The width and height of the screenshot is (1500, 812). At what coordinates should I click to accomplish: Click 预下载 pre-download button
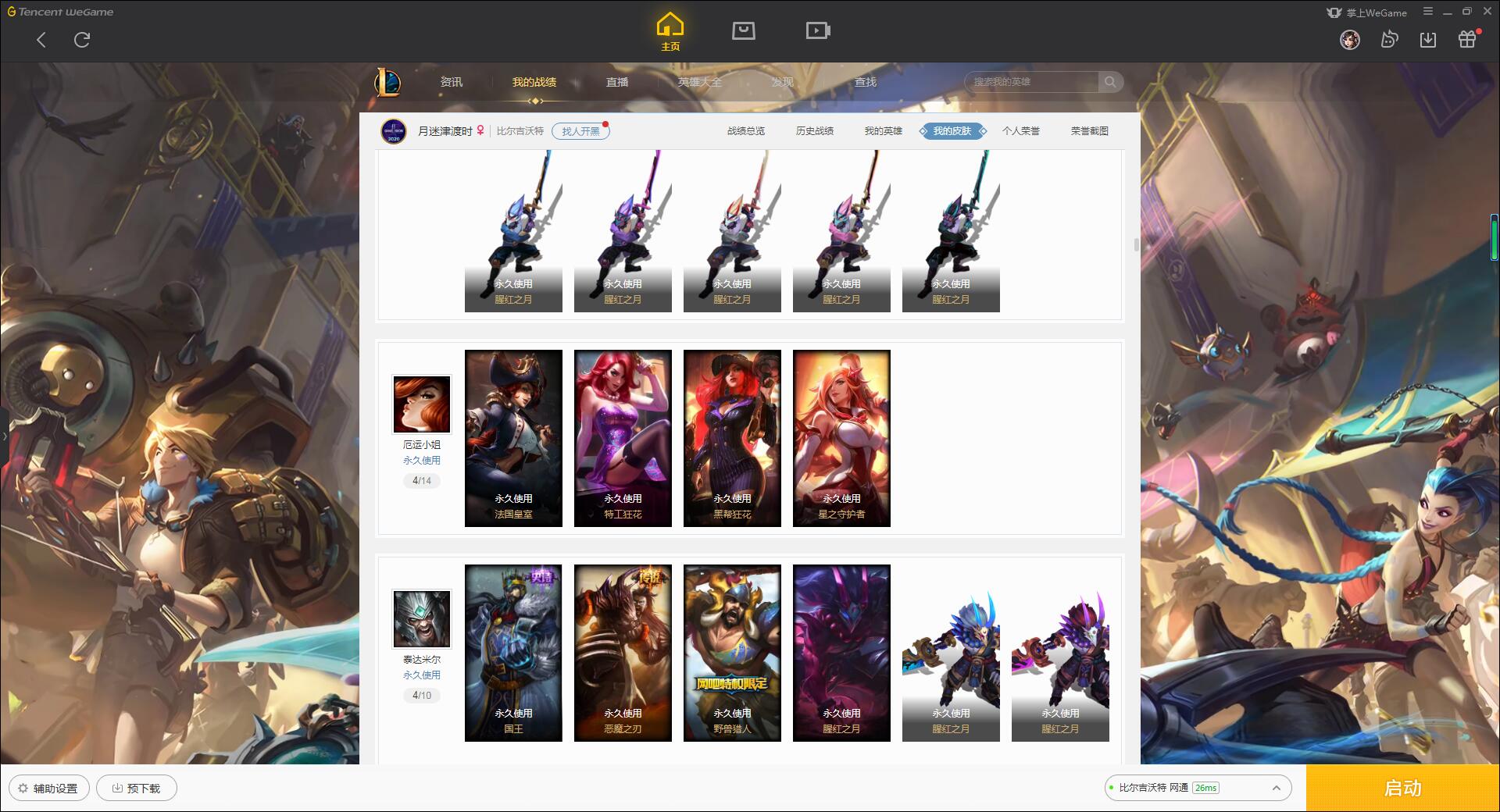coord(137,789)
